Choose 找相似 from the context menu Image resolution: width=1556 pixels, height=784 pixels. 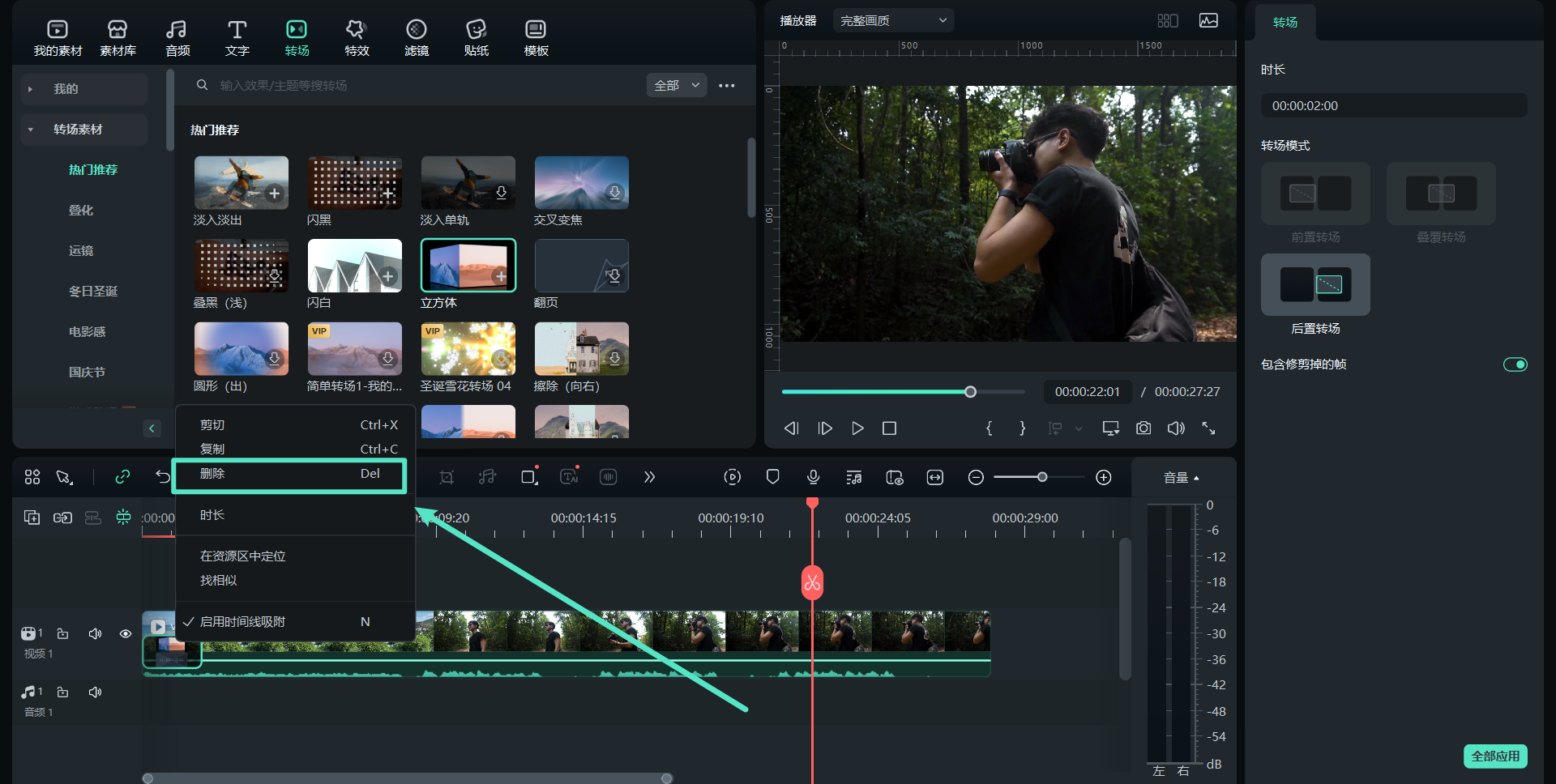click(219, 581)
